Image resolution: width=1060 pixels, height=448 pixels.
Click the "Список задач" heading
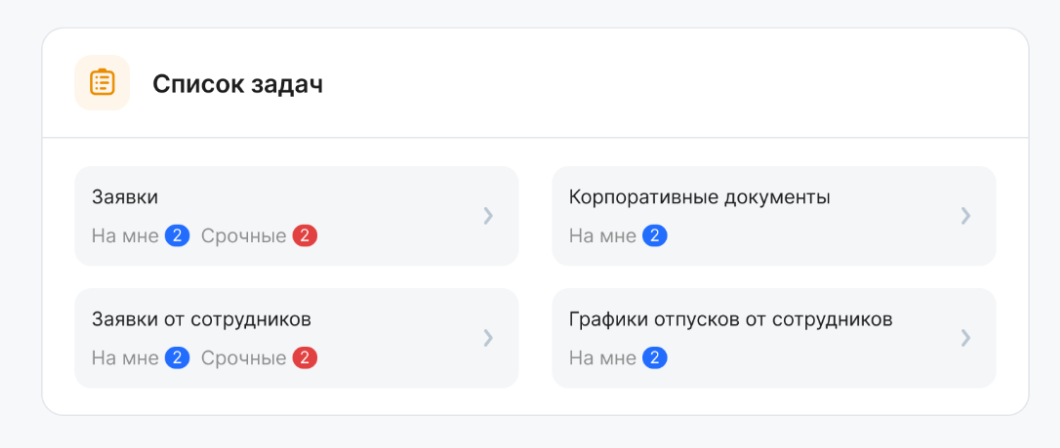[237, 84]
